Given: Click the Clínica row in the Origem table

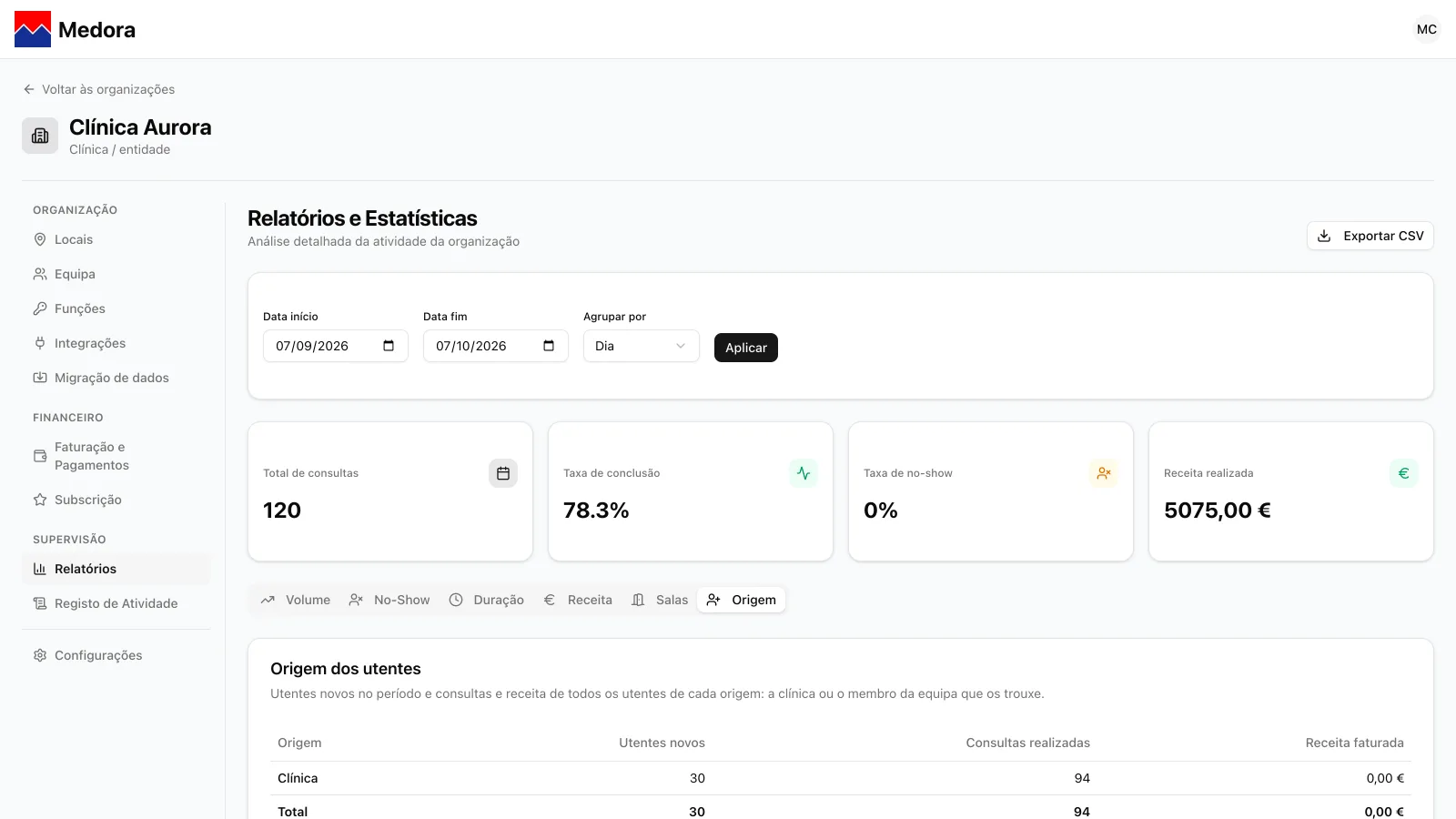Looking at the screenshot, I should tap(841, 778).
